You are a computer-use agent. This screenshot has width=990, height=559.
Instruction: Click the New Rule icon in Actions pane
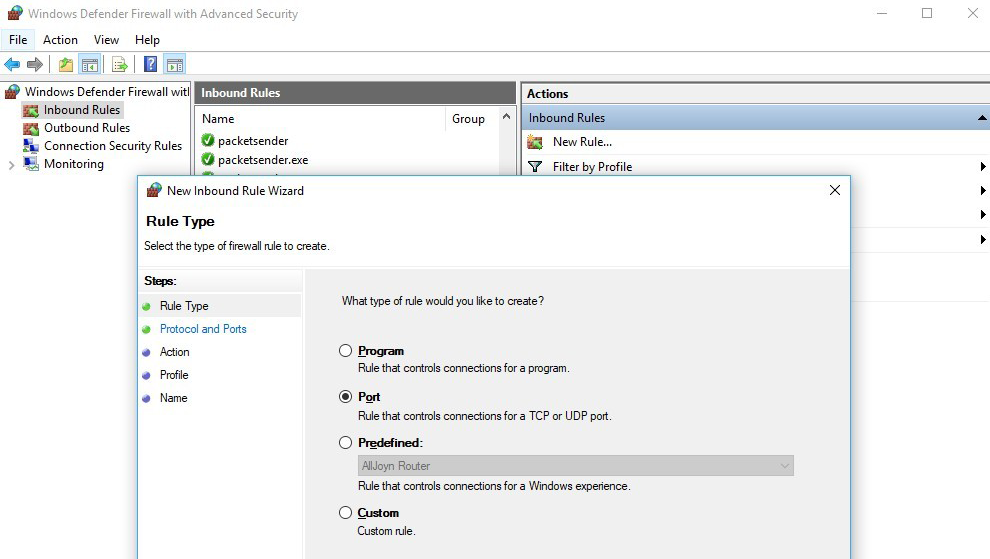[x=535, y=142]
